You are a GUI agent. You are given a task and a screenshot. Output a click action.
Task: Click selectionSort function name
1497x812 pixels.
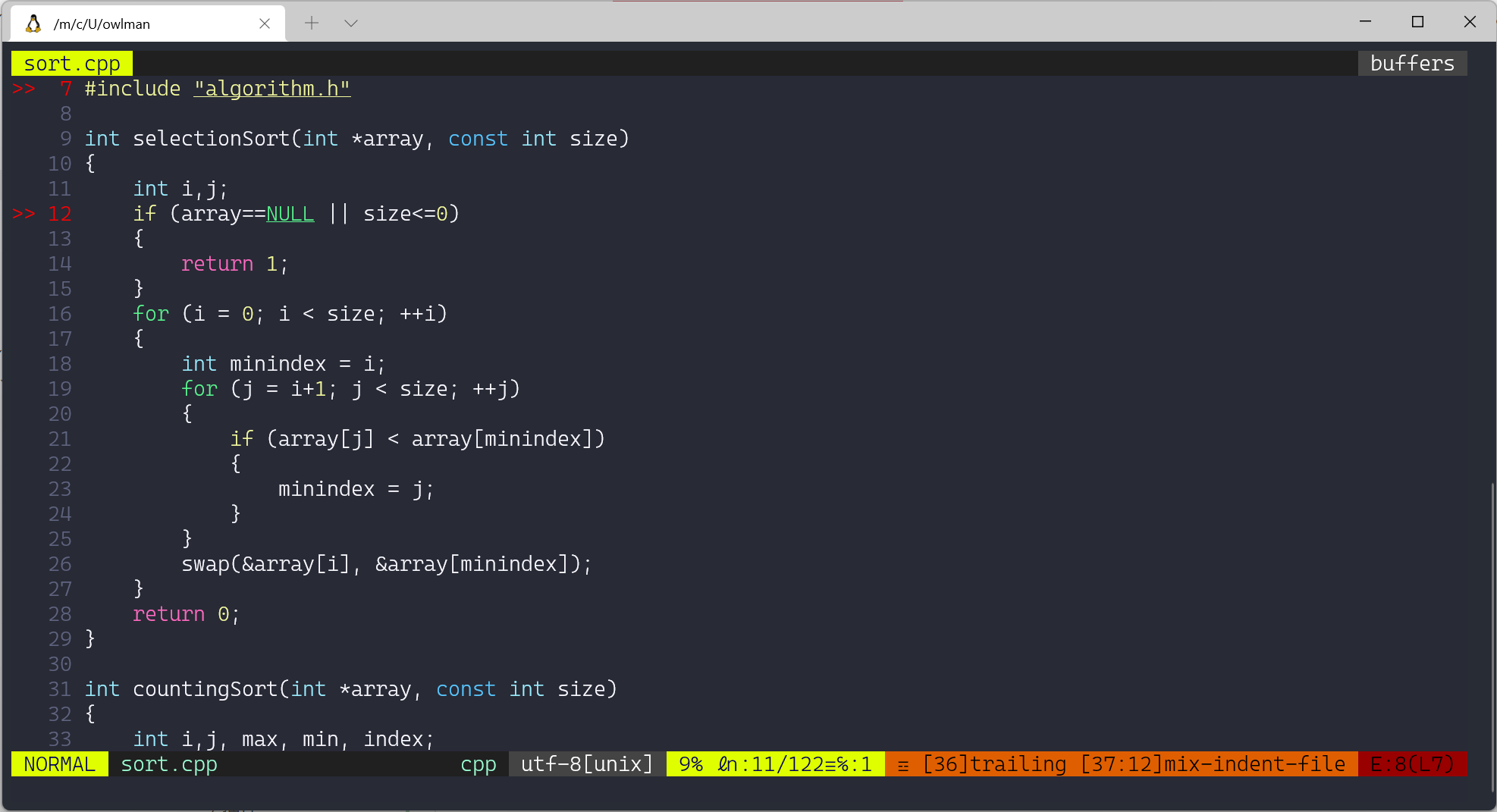[x=212, y=139]
